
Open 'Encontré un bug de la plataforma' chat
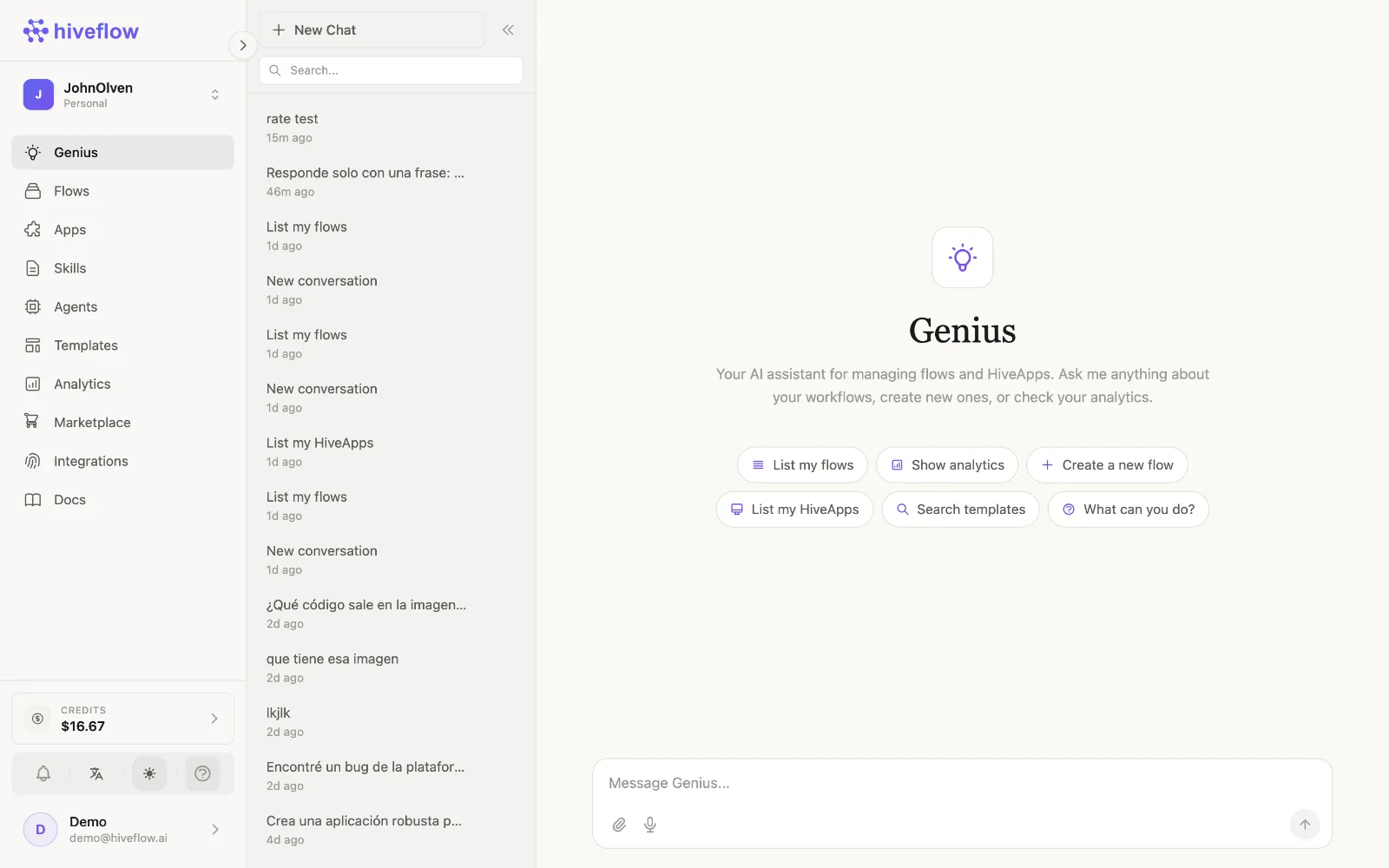click(x=391, y=776)
